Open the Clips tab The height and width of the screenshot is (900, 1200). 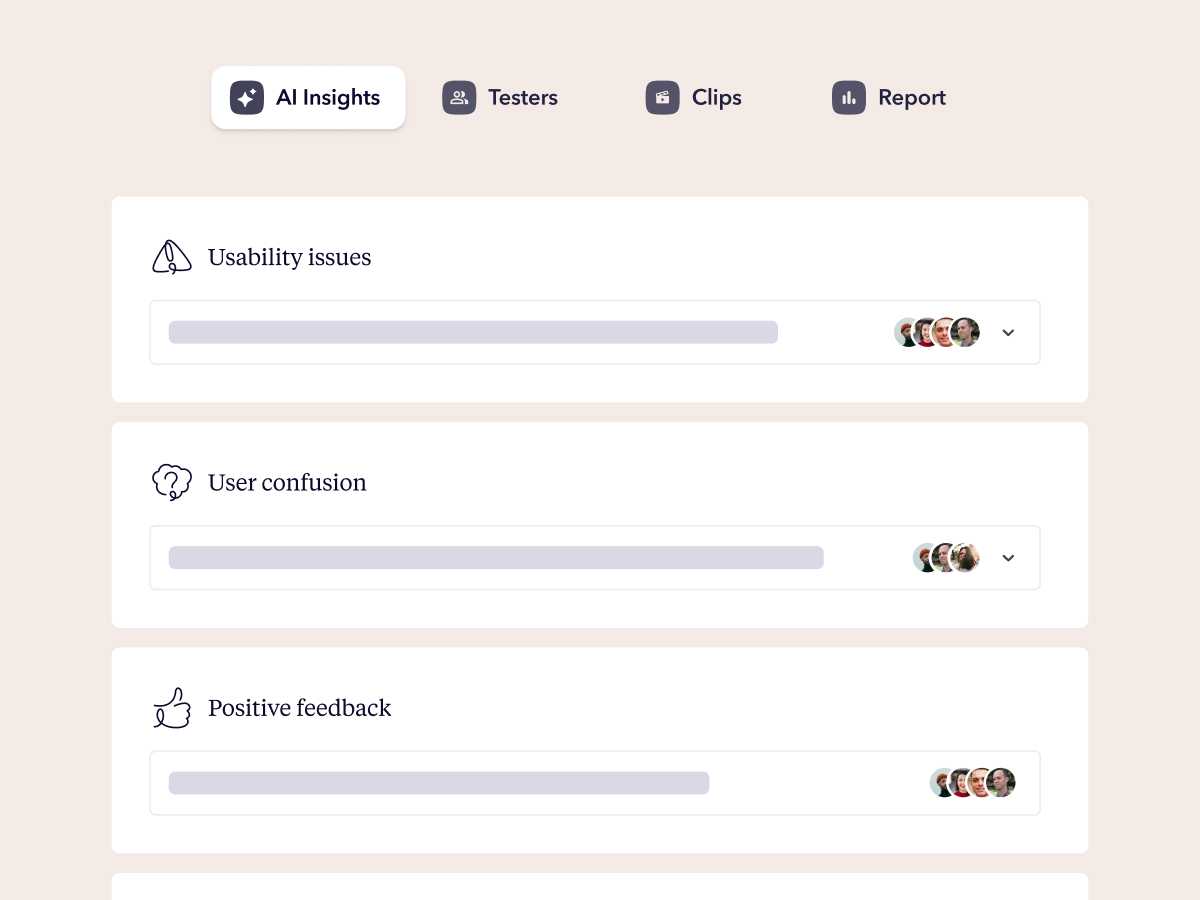tap(694, 97)
